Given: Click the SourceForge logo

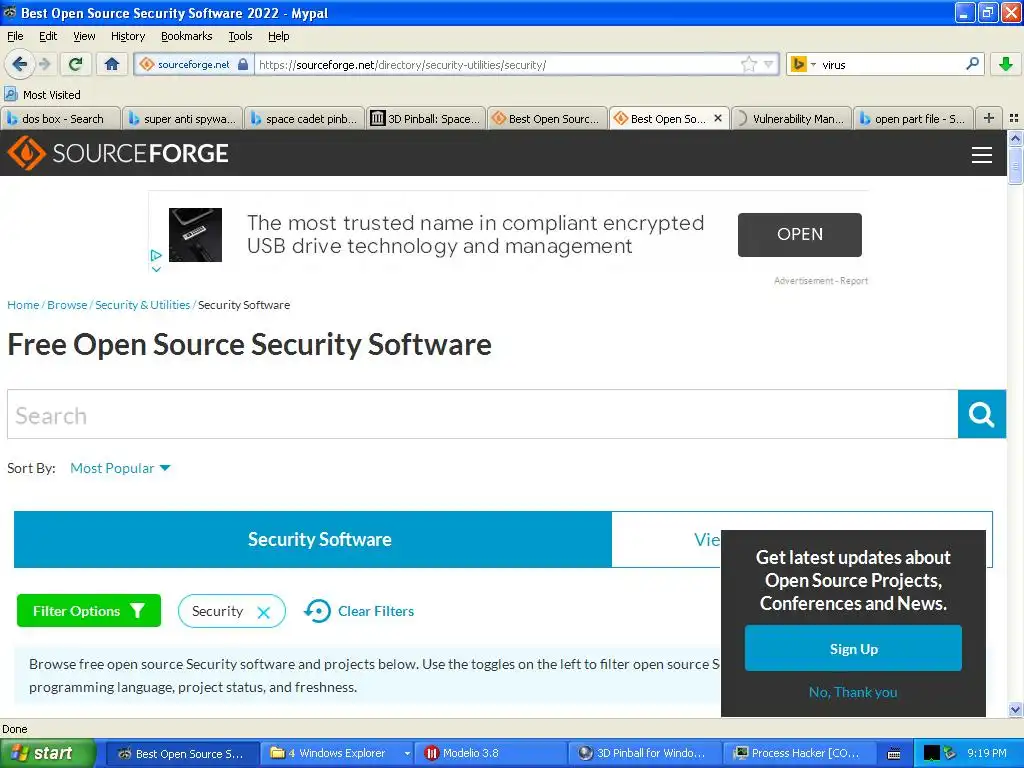Looking at the screenshot, I should [118, 153].
